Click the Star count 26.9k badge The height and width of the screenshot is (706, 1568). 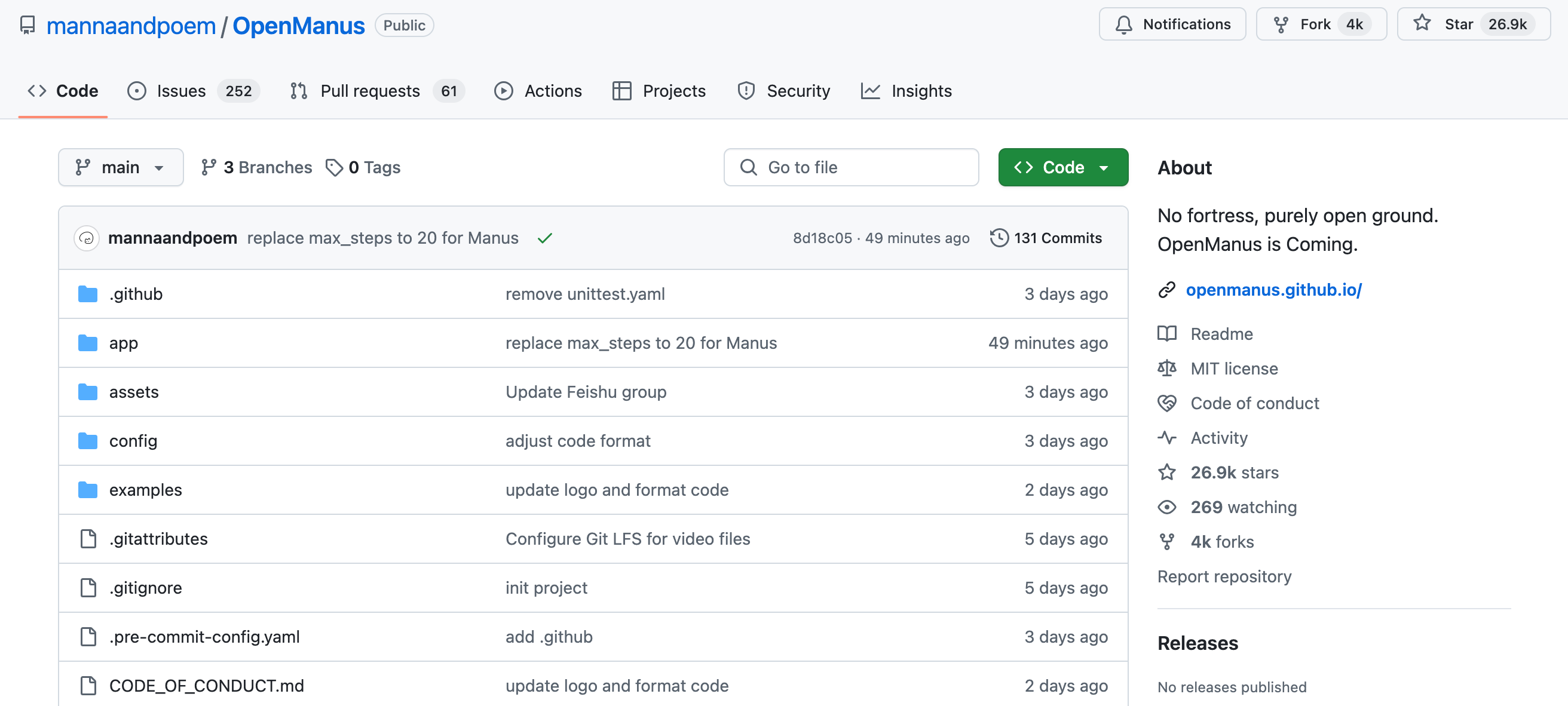1507,24
